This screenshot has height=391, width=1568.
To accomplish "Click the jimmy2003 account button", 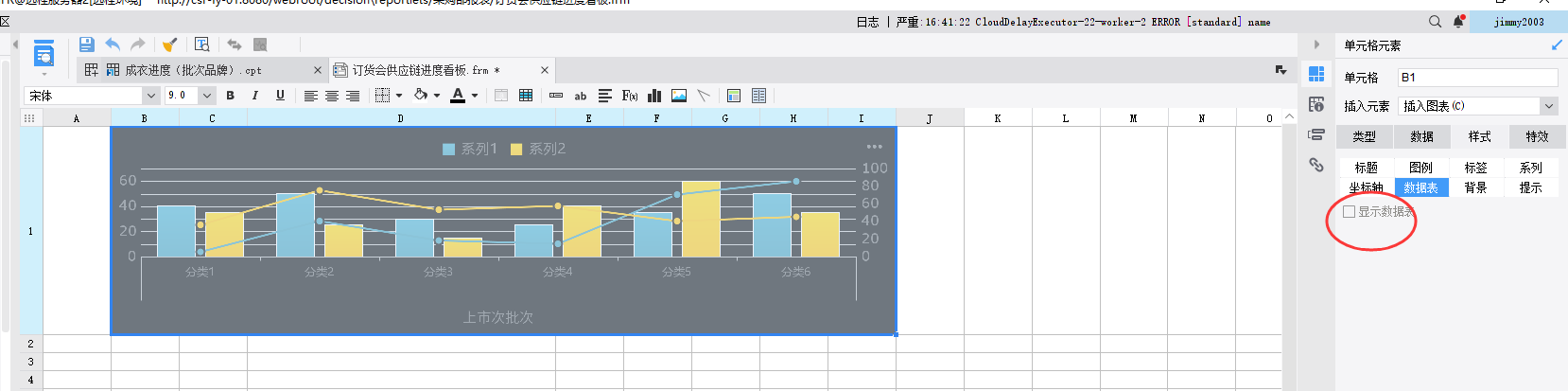I will (1519, 22).
